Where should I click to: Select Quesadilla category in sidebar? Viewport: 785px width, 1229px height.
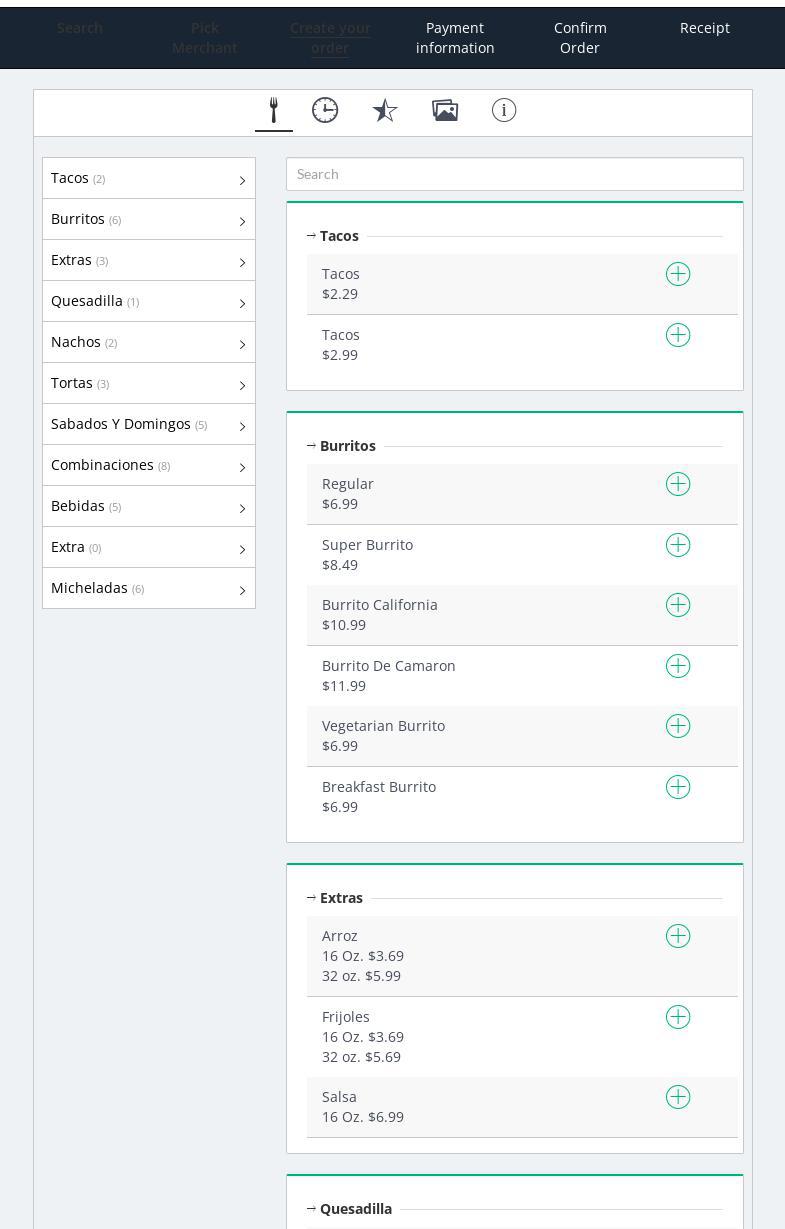(149, 301)
